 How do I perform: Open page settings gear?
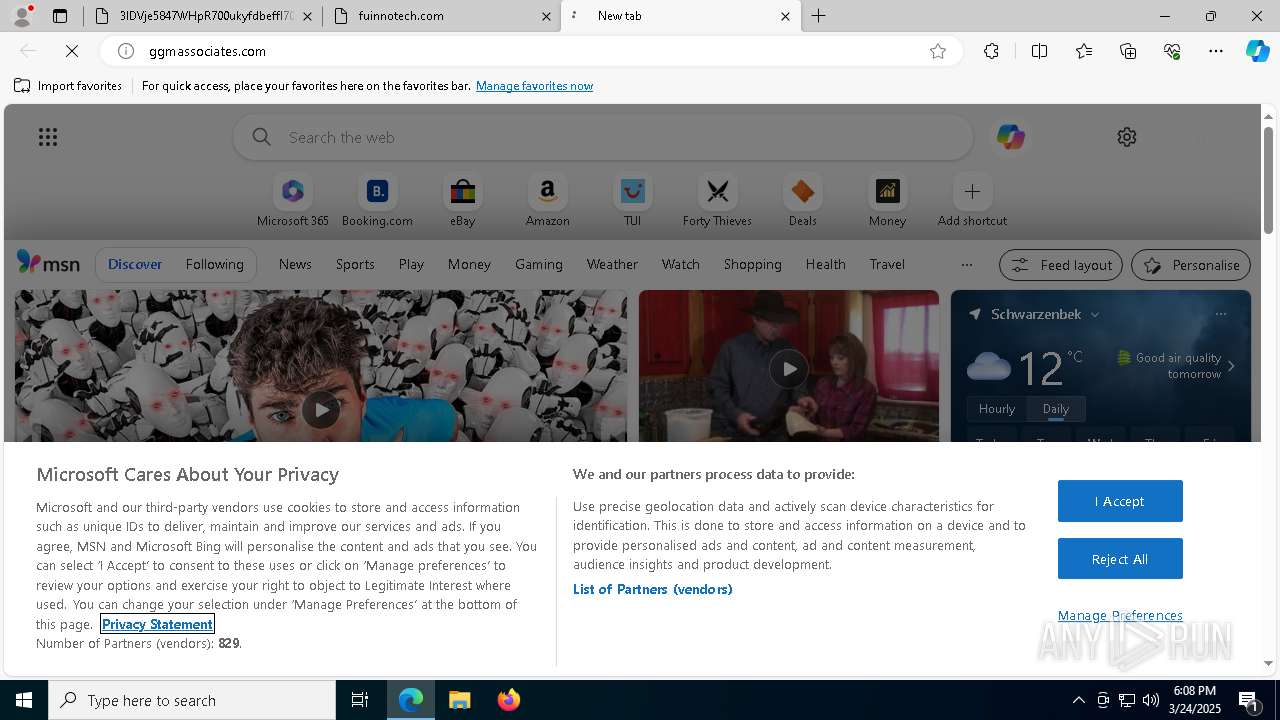click(x=1127, y=137)
